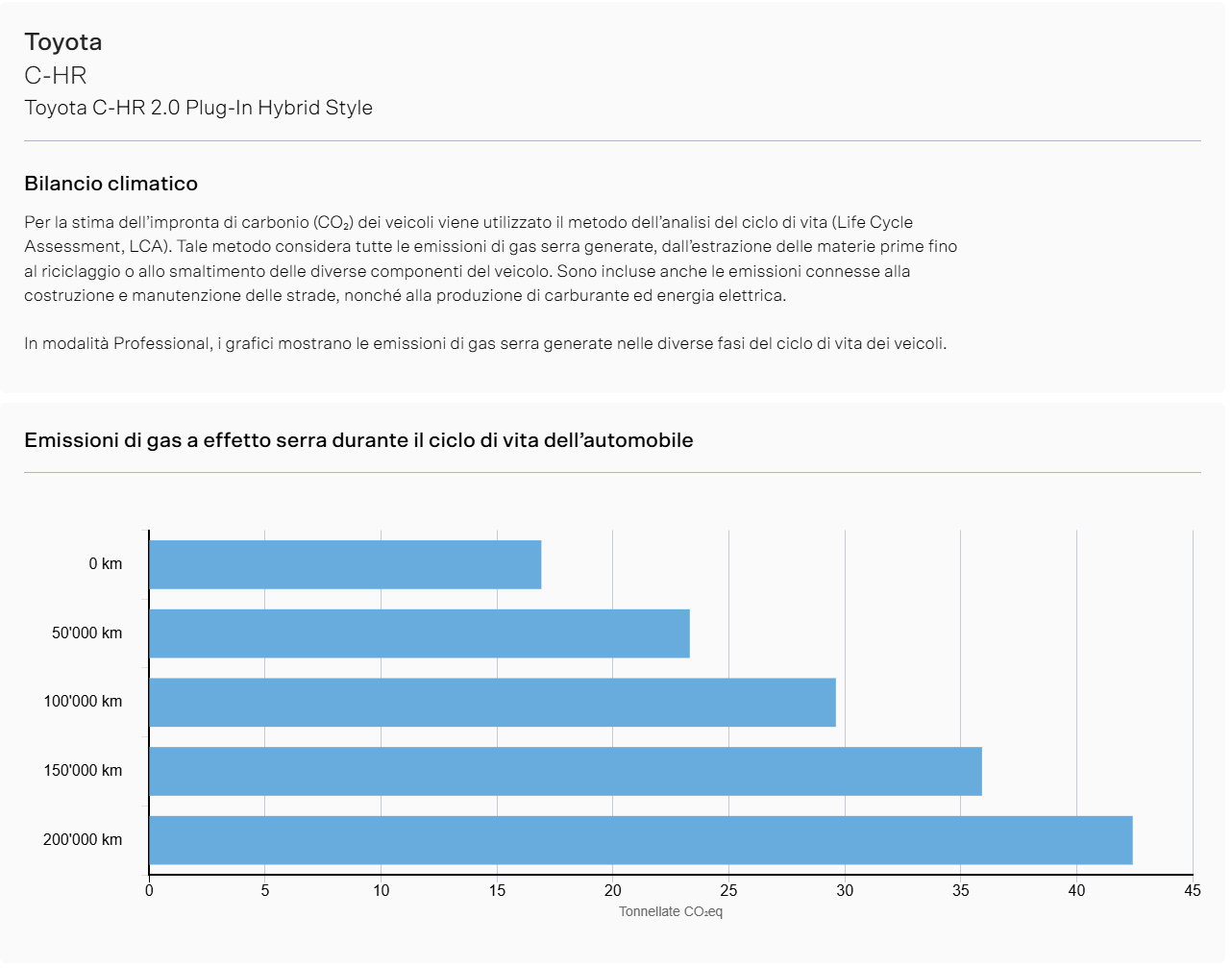Click the x-axis value '25'

pos(729,891)
